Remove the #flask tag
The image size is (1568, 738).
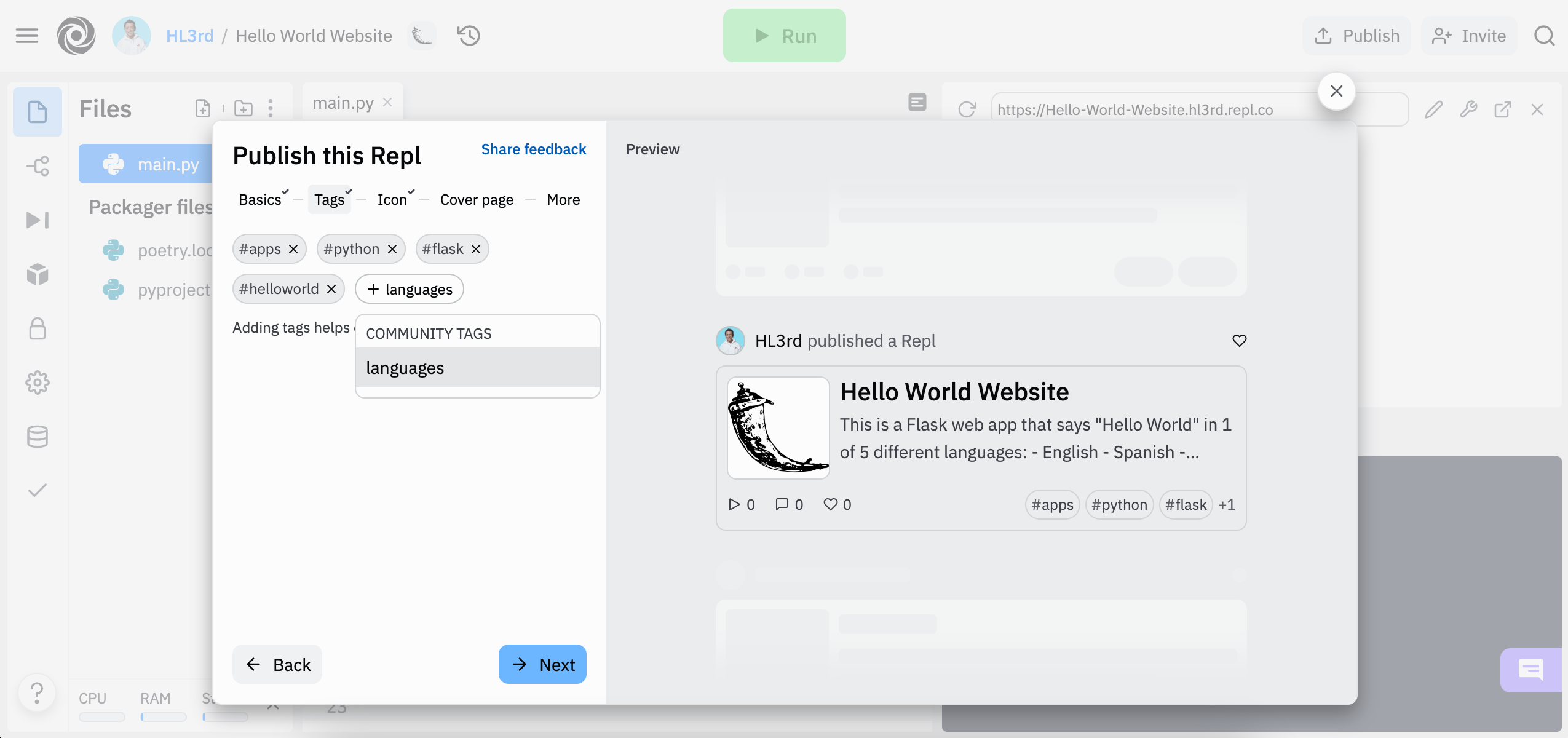476,249
